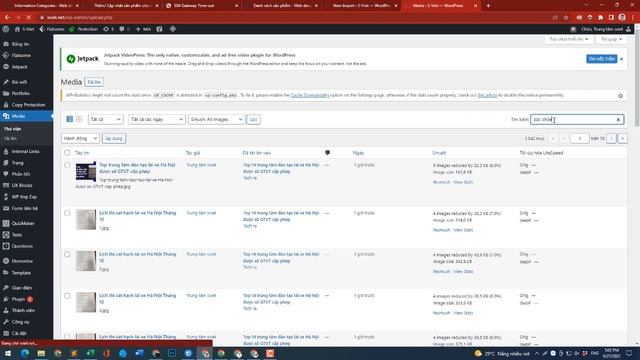This screenshot has width=640, height=360.
Task: Open the media type filter dropdown (Tất cả)
Action: pos(105,119)
